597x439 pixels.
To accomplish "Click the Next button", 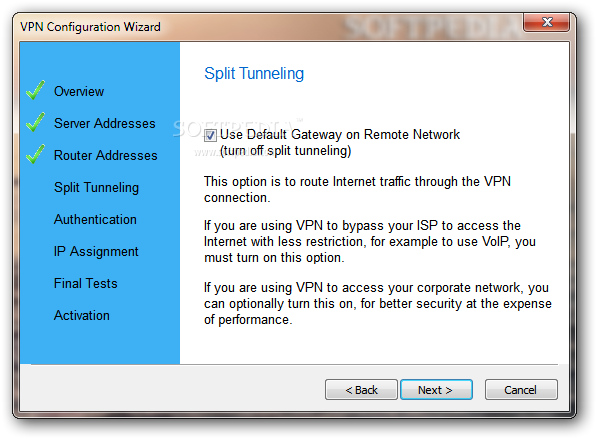I will 436,390.
